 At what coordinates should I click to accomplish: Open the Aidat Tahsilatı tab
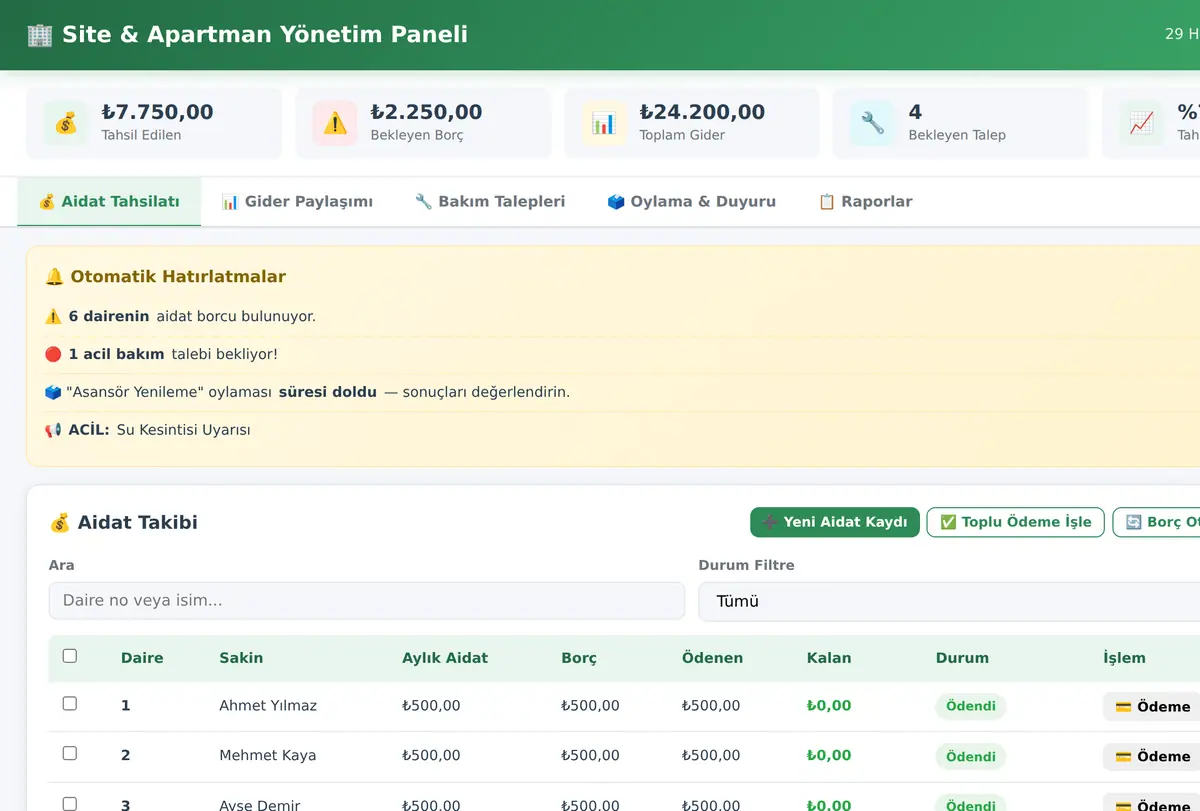coord(109,202)
